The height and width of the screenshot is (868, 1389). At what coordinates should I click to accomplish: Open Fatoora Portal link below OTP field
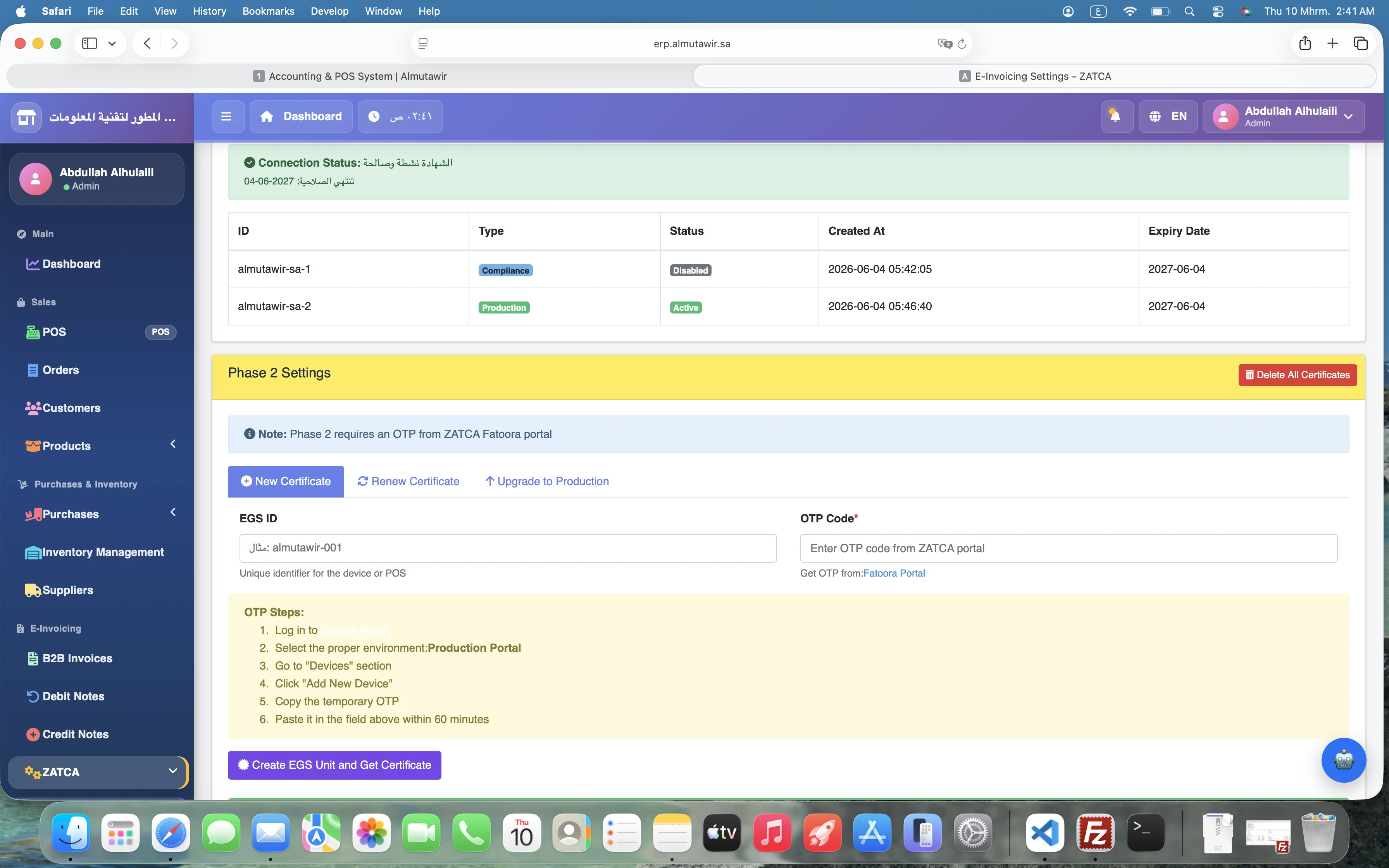tap(894, 573)
